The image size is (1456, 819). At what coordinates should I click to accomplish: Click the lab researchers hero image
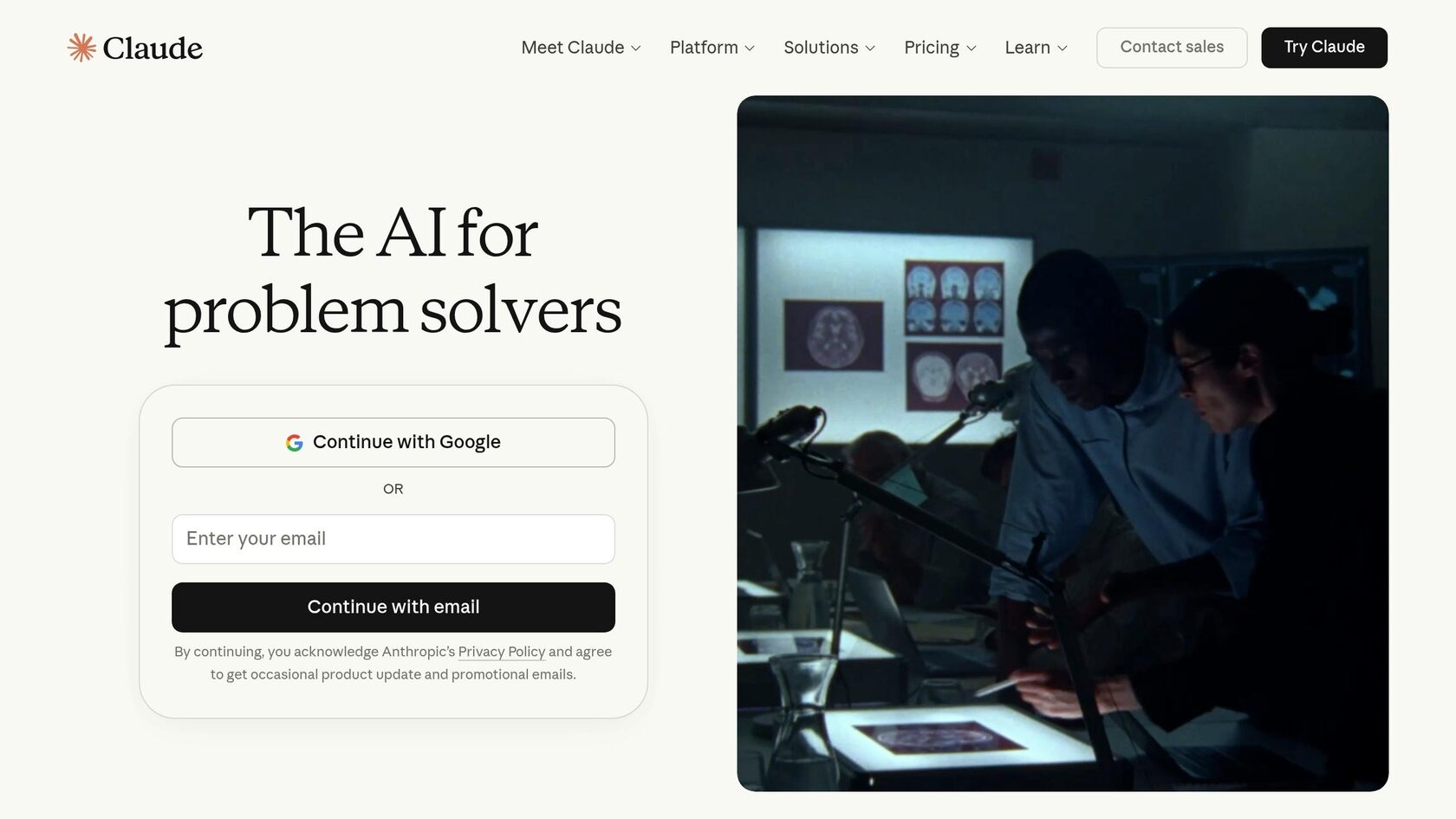[x=1063, y=443]
